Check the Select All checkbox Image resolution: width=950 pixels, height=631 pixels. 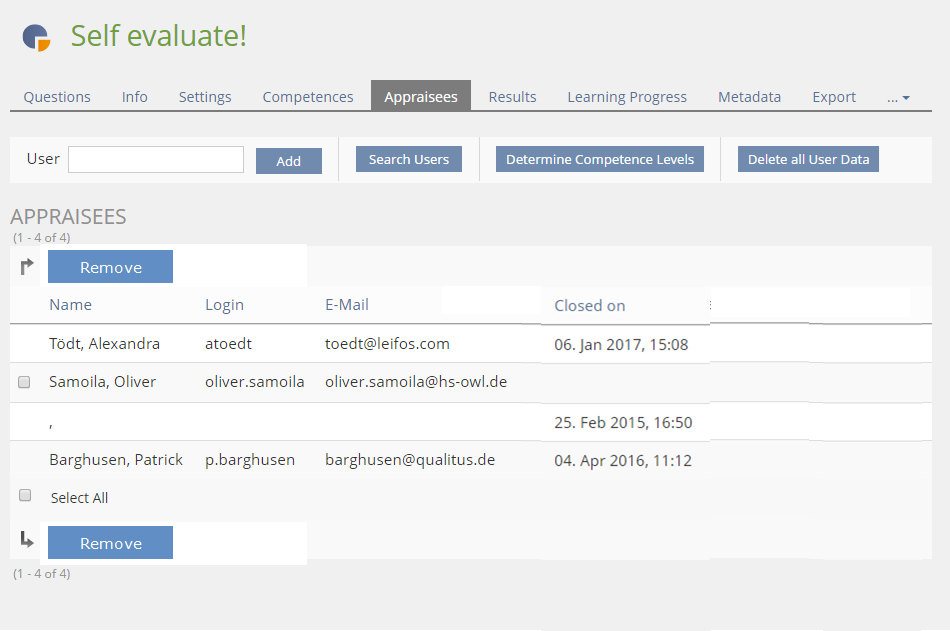[25, 496]
